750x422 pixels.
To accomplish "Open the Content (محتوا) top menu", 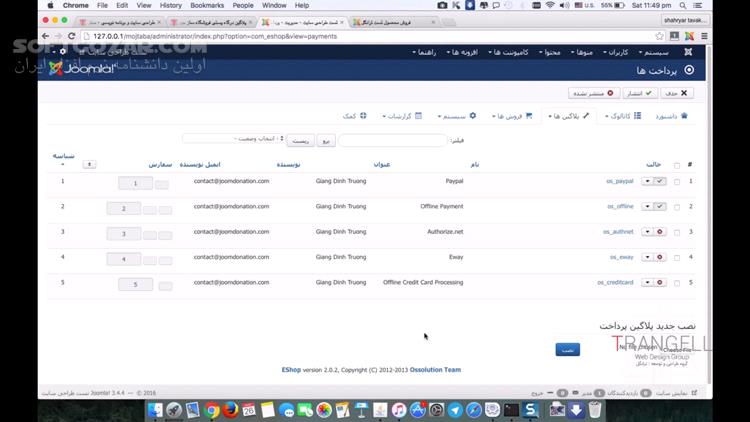I will tap(550, 52).
